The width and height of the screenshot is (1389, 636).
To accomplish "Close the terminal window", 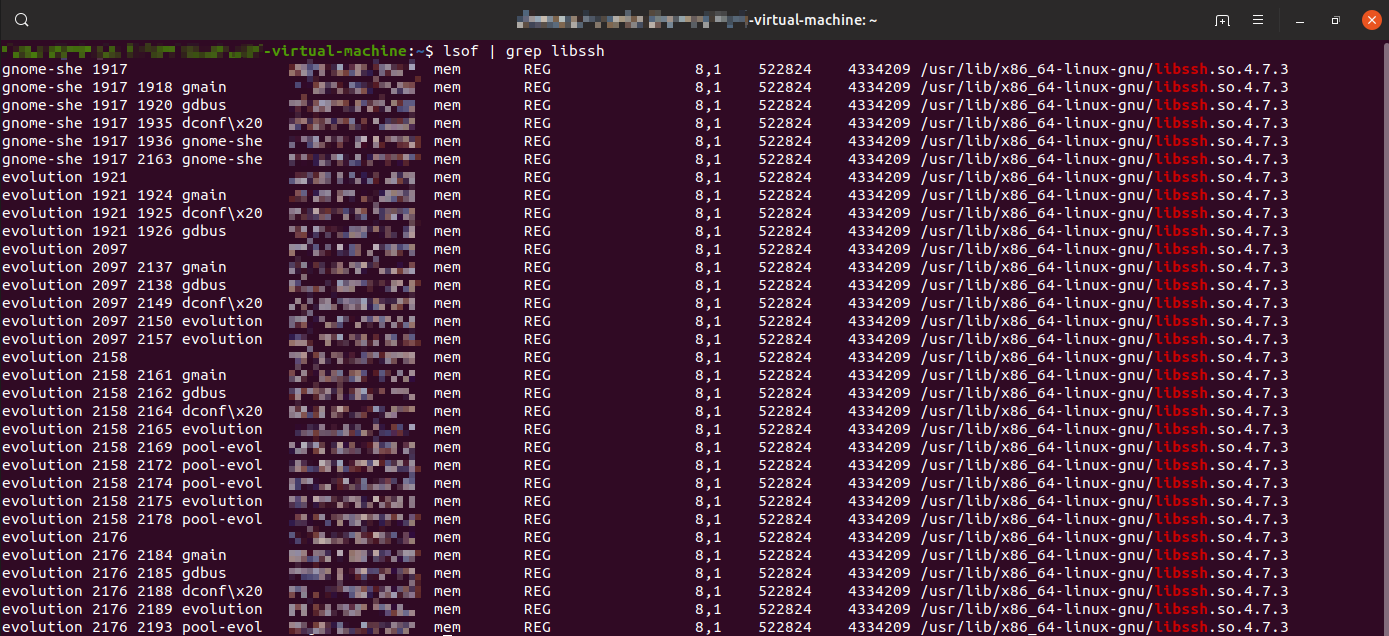I will point(1369,20).
